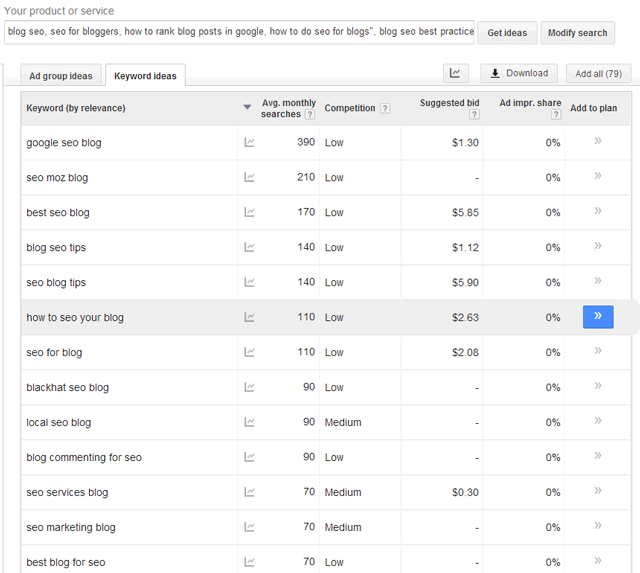Select keyword text local seo blog
640x573 pixels.
pyautogui.click(x=59, y=422)
